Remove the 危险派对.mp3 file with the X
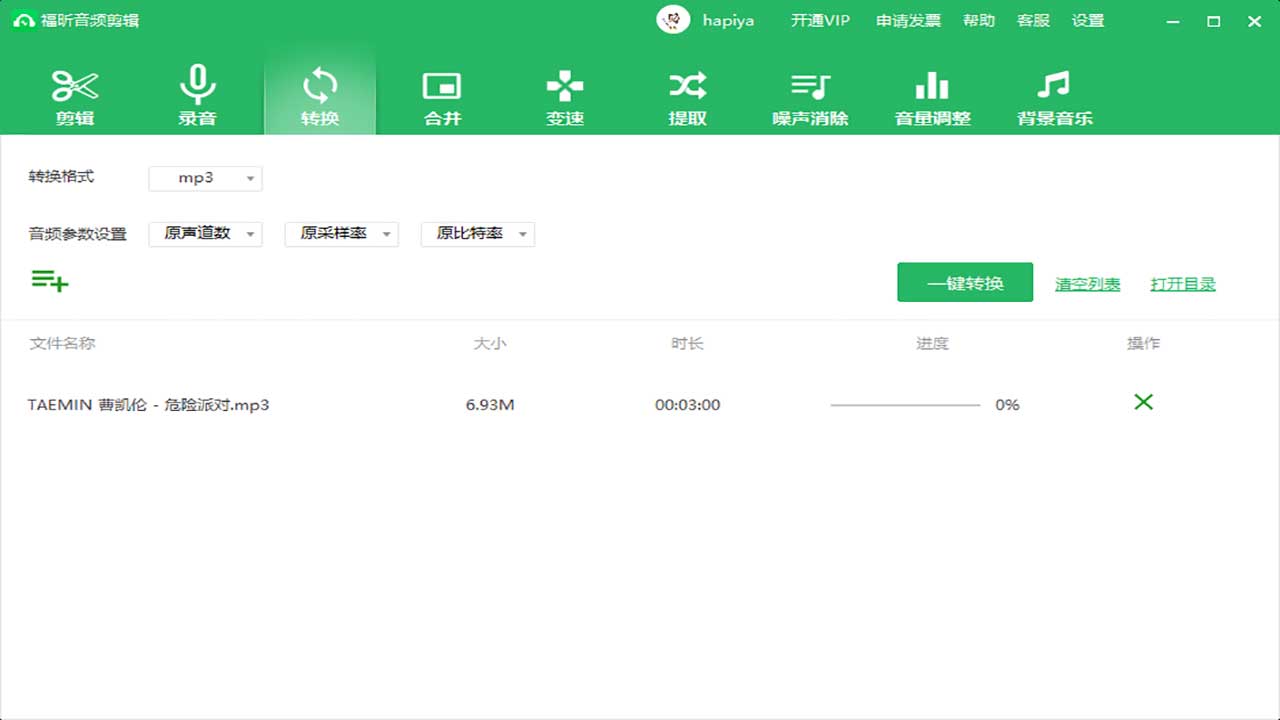The height and width of the screenshot is (720, 1280). pos(1143,402)
